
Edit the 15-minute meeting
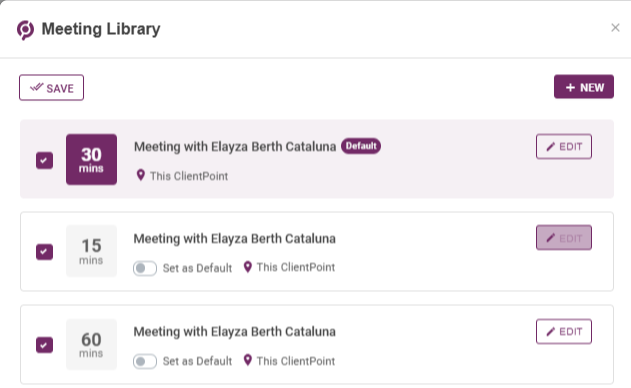coord(564,238)
